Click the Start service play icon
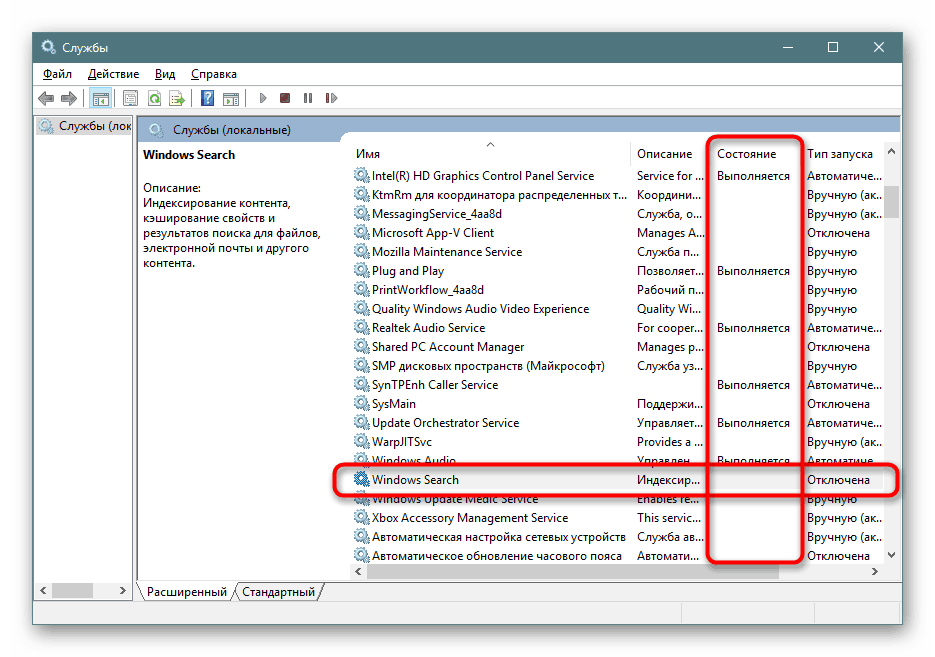Viewport: 935px width, 657px height. coord(262,98)
